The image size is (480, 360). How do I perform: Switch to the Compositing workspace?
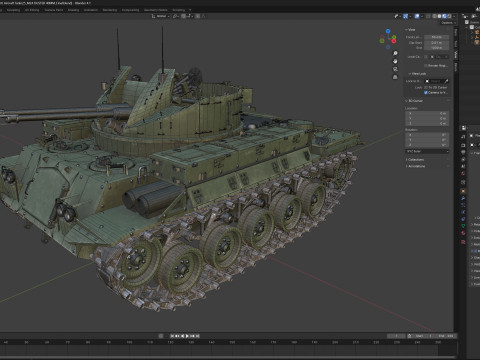click(130, 10)
